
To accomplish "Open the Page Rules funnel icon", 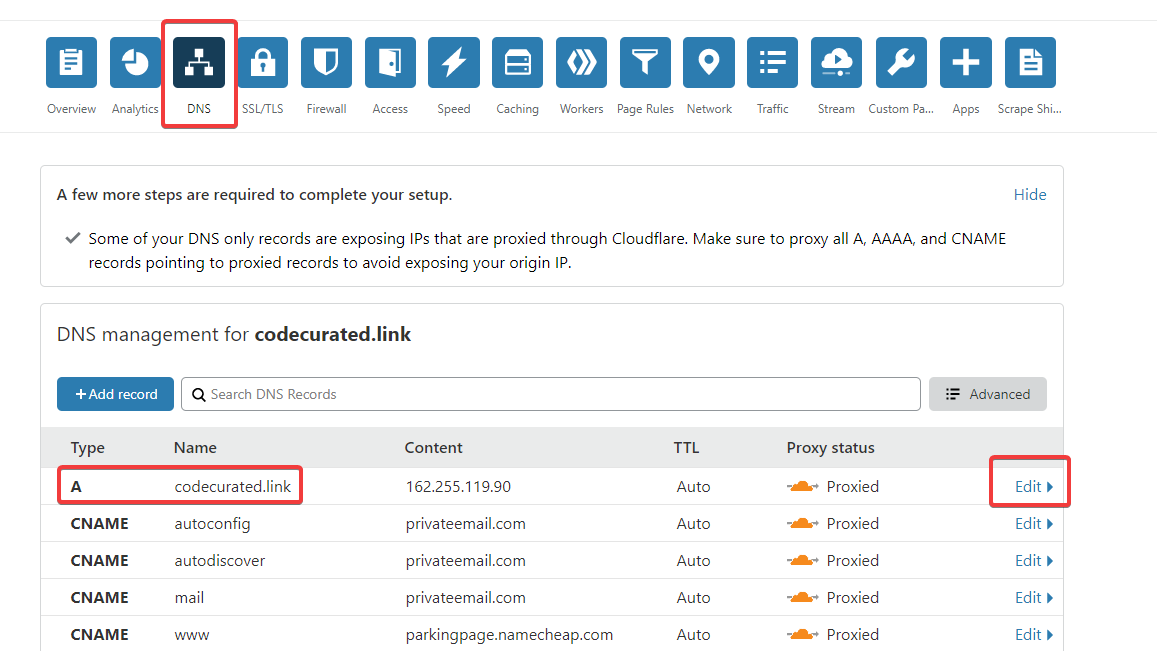I will pos(645,62).
